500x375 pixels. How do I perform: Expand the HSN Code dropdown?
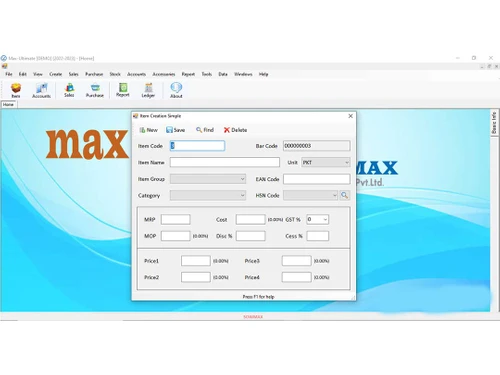tap(310, 195)
